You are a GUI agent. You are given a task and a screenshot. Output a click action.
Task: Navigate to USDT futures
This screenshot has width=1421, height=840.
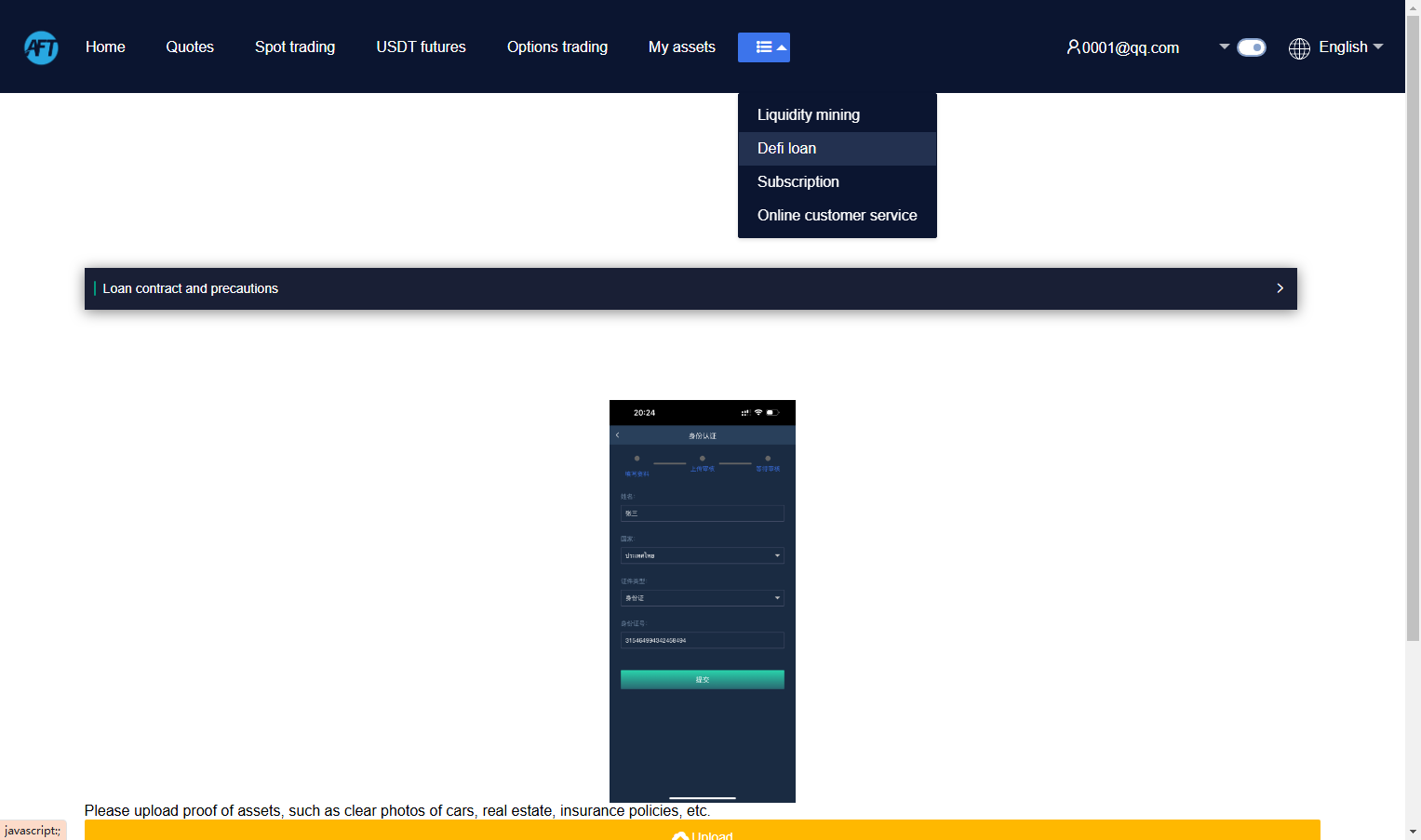pyautogui.click(x=421, y=47)
